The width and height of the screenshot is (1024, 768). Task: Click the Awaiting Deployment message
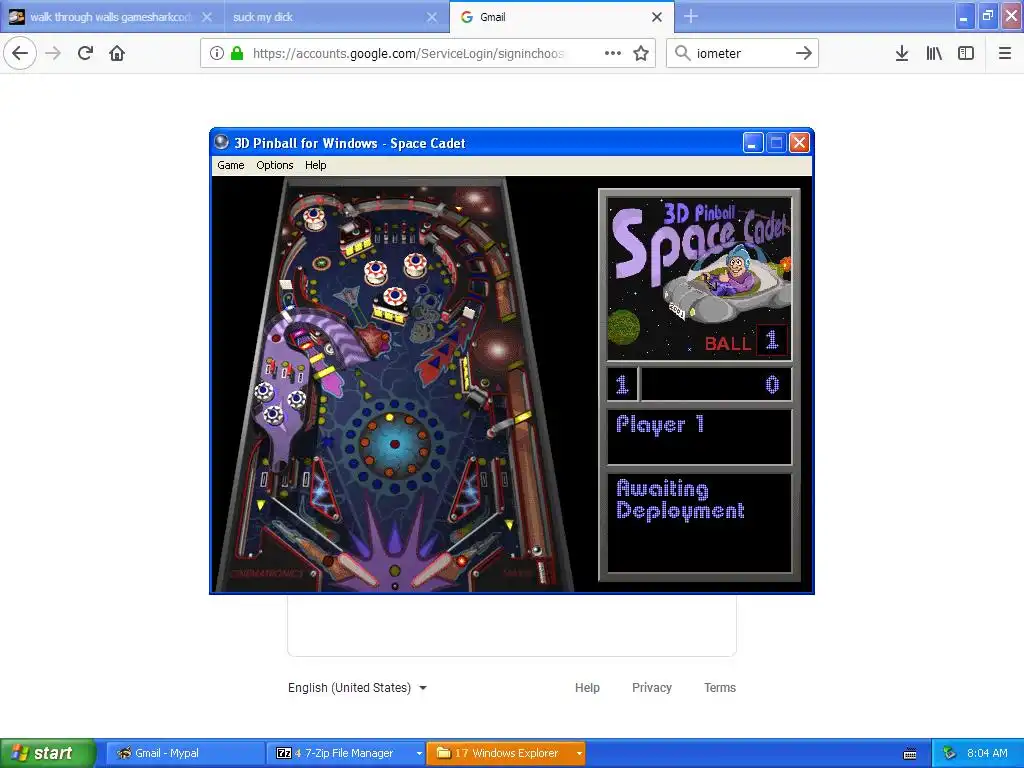[x=680, y=500]
